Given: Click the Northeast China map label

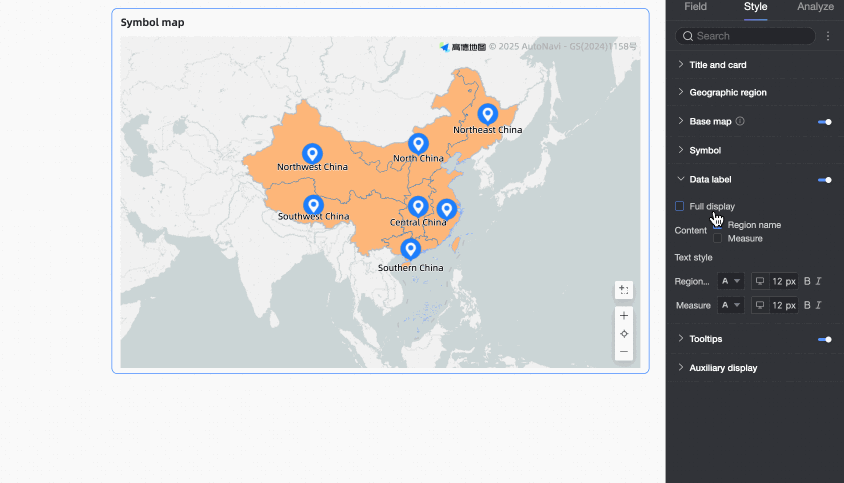Looking at the screenshot, I should tap(487, 130).
